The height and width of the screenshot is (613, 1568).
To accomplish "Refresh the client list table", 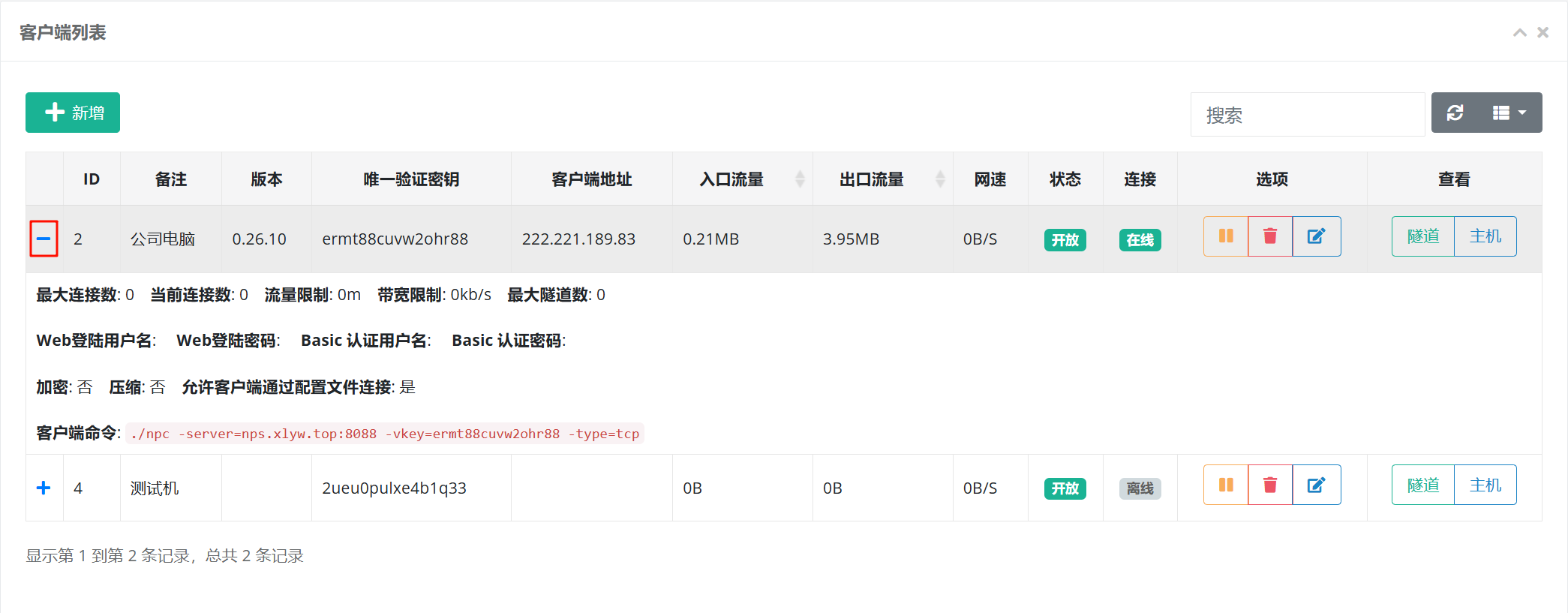I will tap(1455, 113).
